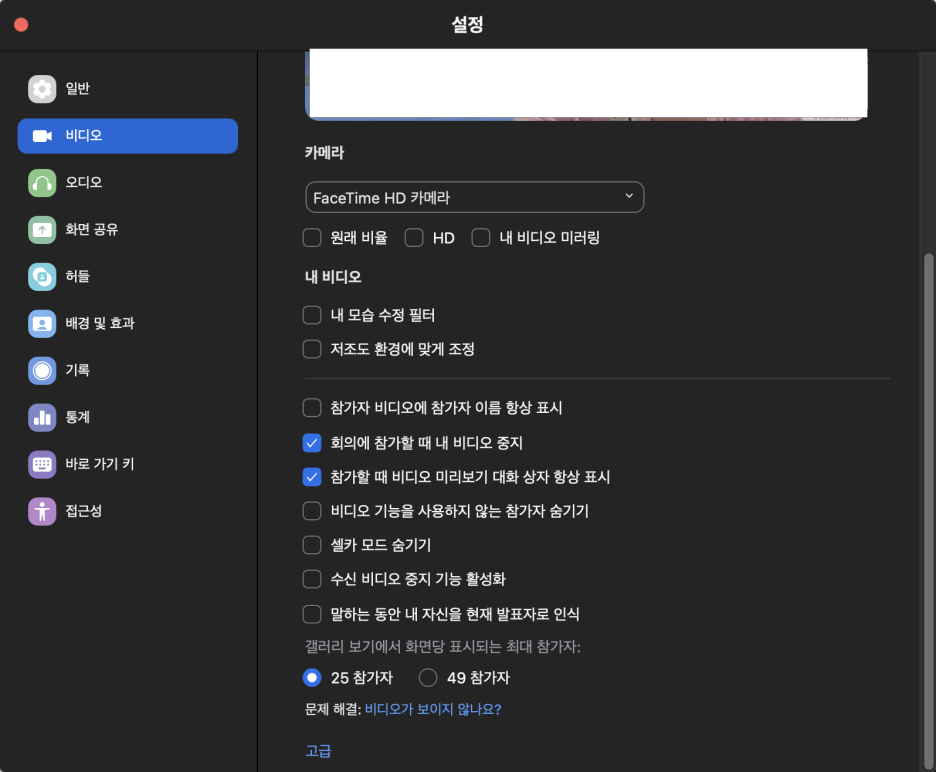
Task: Open the 허들 icon
Action: coord(42,277)
